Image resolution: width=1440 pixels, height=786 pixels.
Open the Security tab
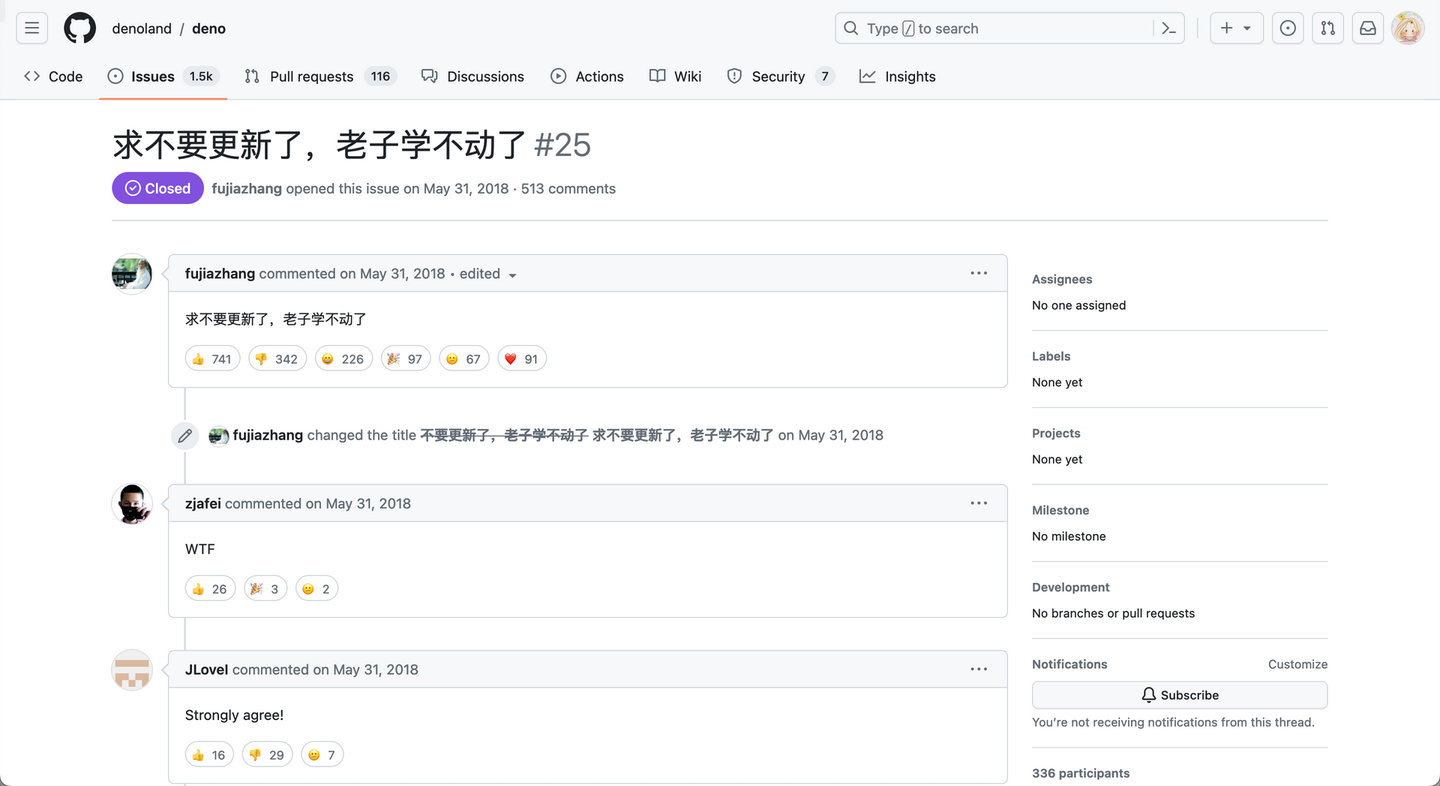(780, 76)
